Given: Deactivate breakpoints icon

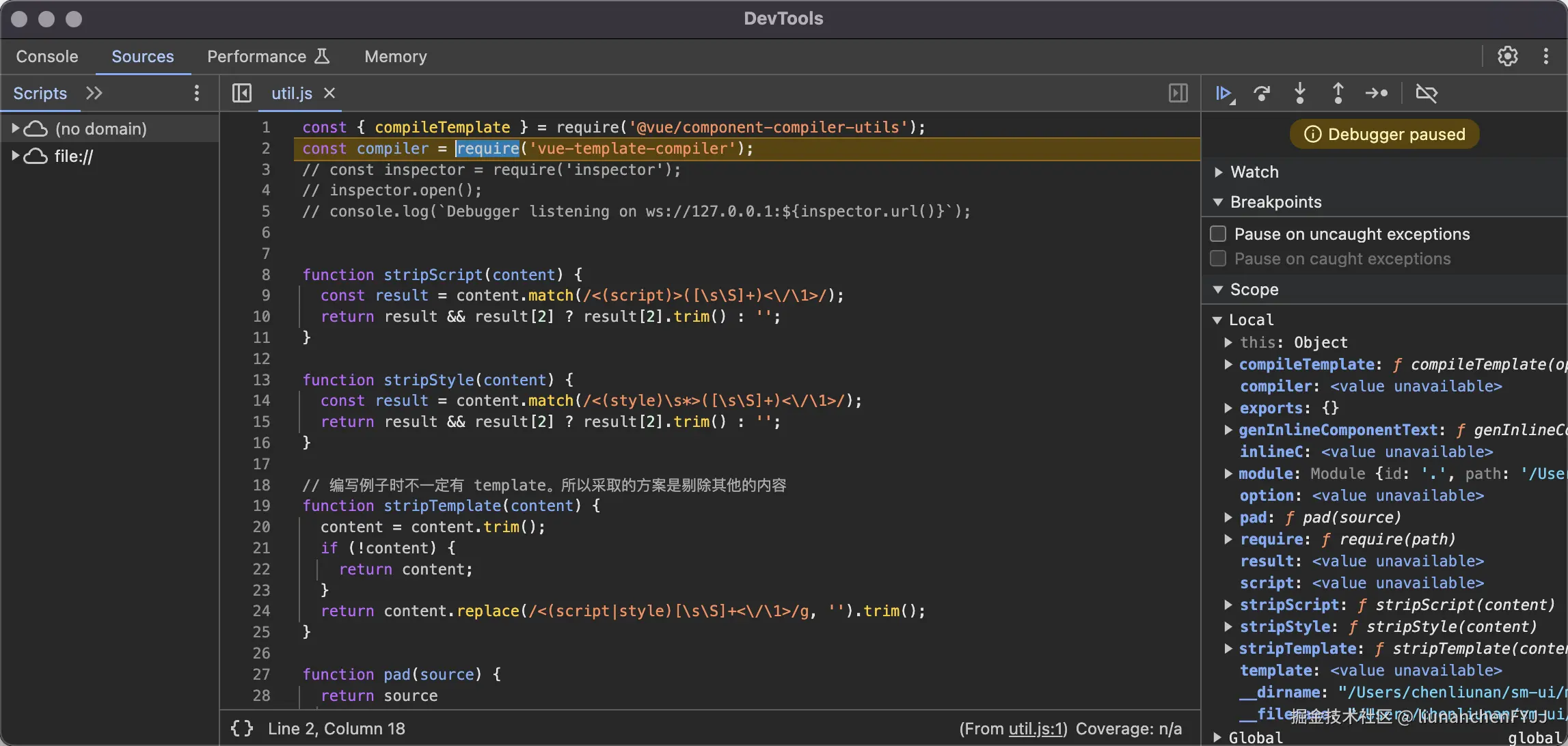Looking at the screenshot, I should [1427, 93].
